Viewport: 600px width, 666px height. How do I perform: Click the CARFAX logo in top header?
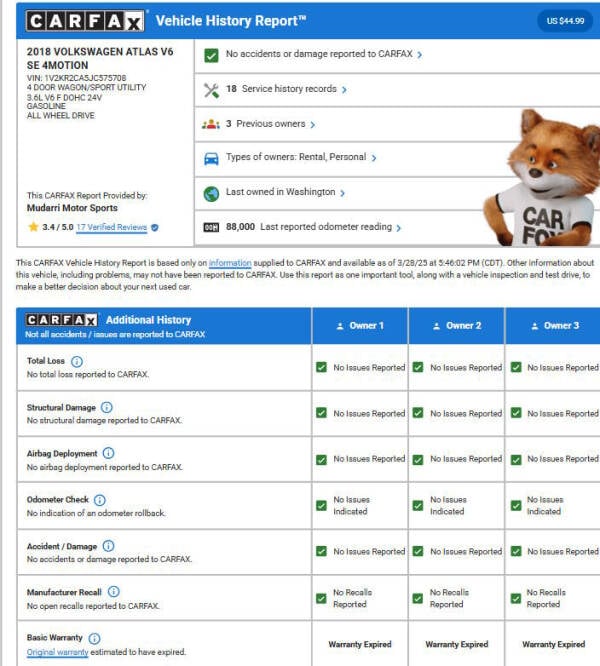click(x=85, y=21)
